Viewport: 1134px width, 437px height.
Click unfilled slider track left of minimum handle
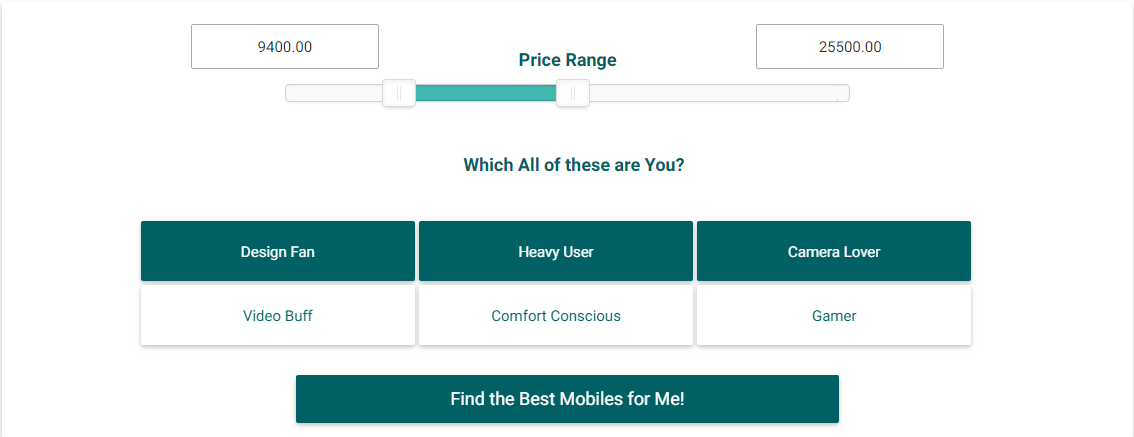click(335, 93)
